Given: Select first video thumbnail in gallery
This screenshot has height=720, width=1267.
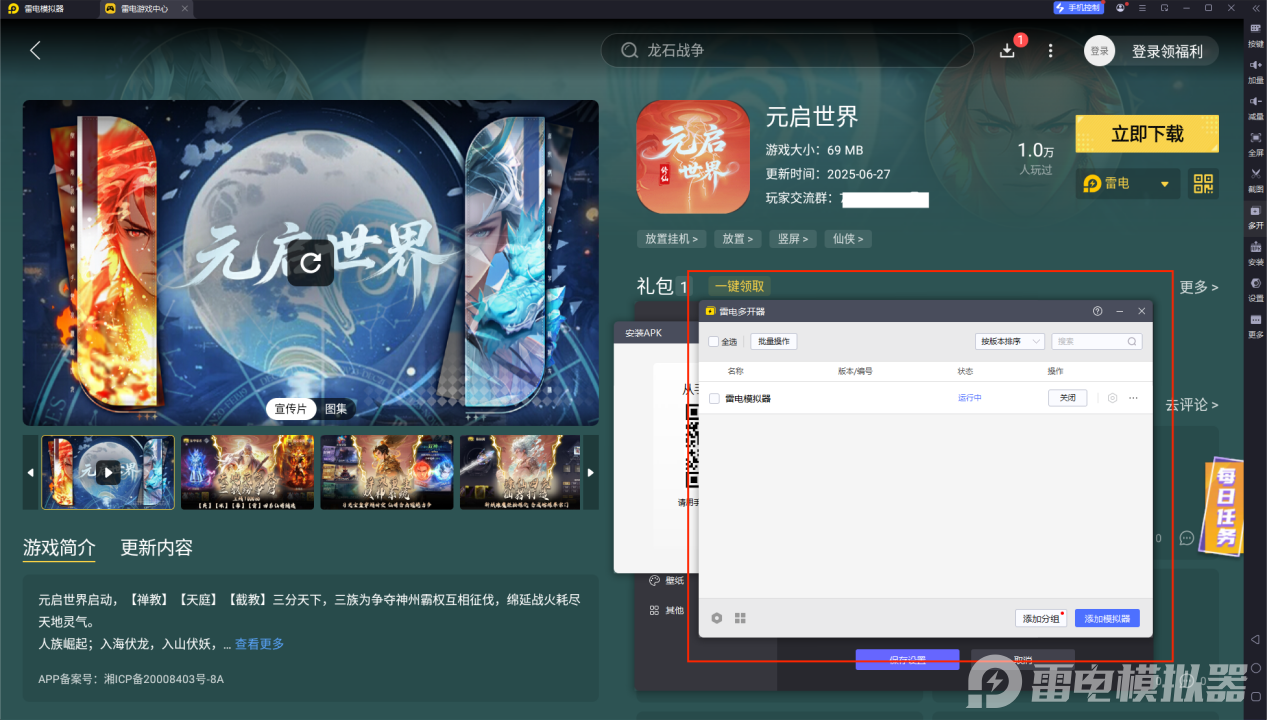Looking at the screenshot, I should [108, 472].
